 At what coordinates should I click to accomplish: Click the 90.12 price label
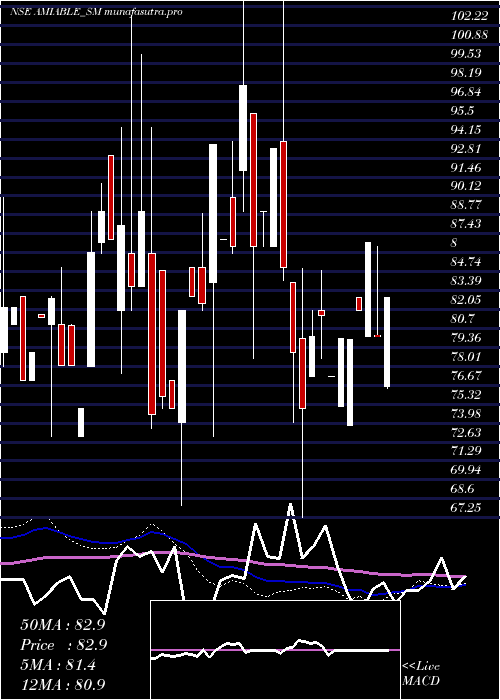(x=466, y=186)
